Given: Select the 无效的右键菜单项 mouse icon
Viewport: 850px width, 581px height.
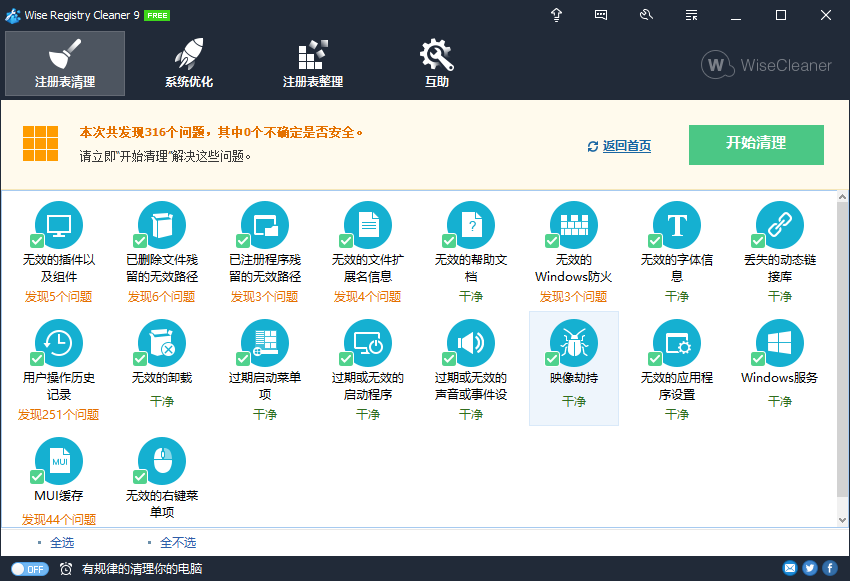Looking at the screenshot, I should (x=162, y=461).
